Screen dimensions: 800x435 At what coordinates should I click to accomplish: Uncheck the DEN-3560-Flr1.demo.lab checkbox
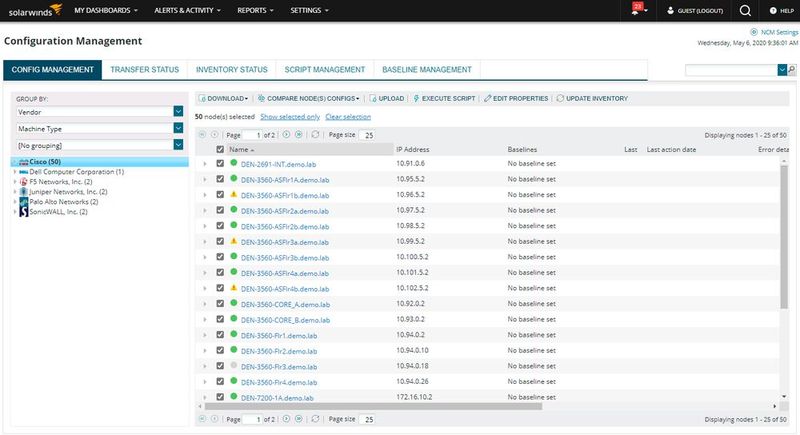(x=220, y=335)
